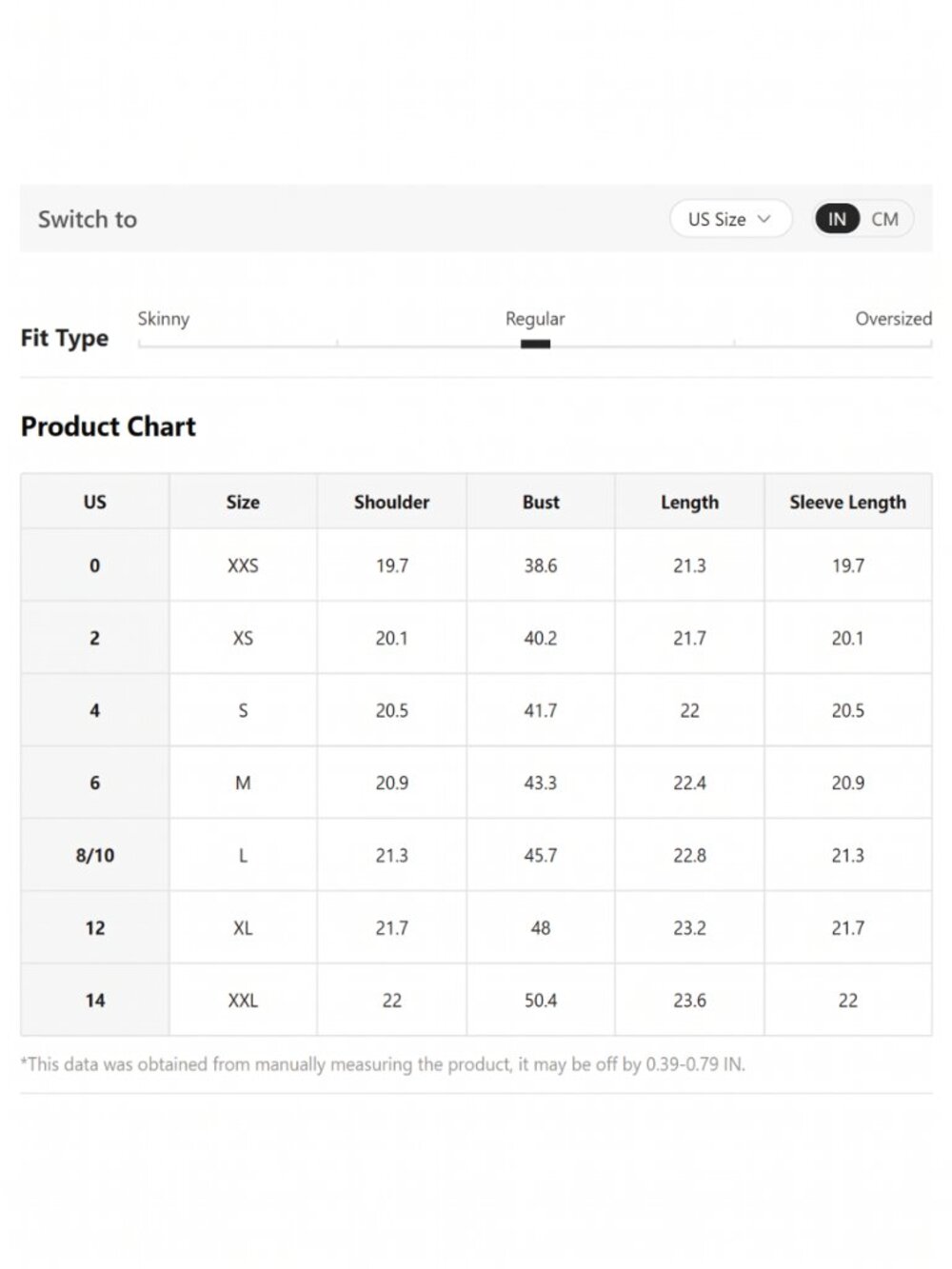Click the Switch to label
952x1269 pixels.
[88, 219]
